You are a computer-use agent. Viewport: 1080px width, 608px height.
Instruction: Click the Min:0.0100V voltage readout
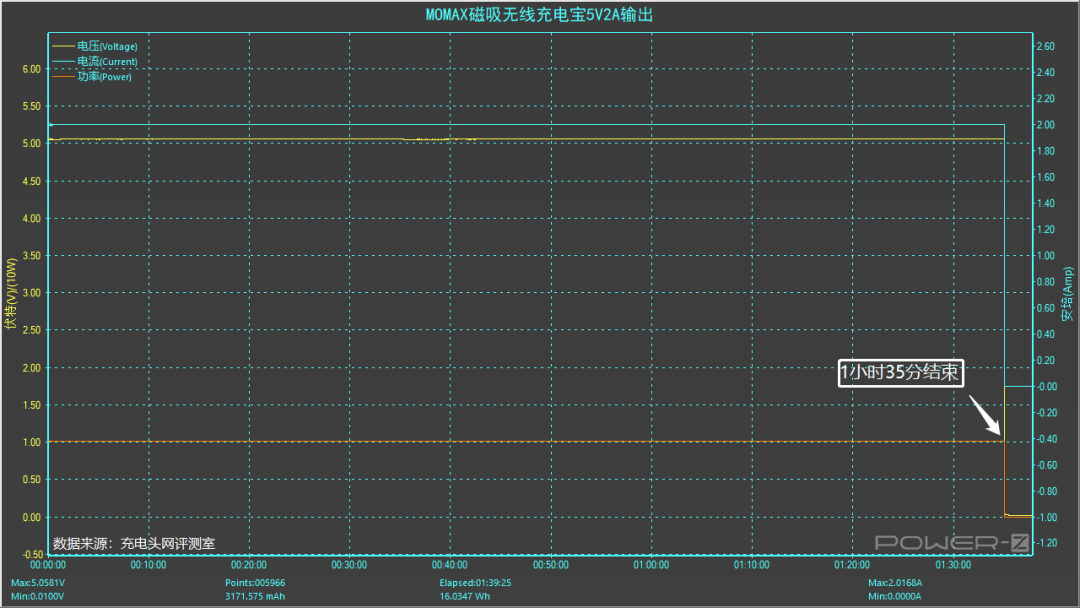point(37,596)
